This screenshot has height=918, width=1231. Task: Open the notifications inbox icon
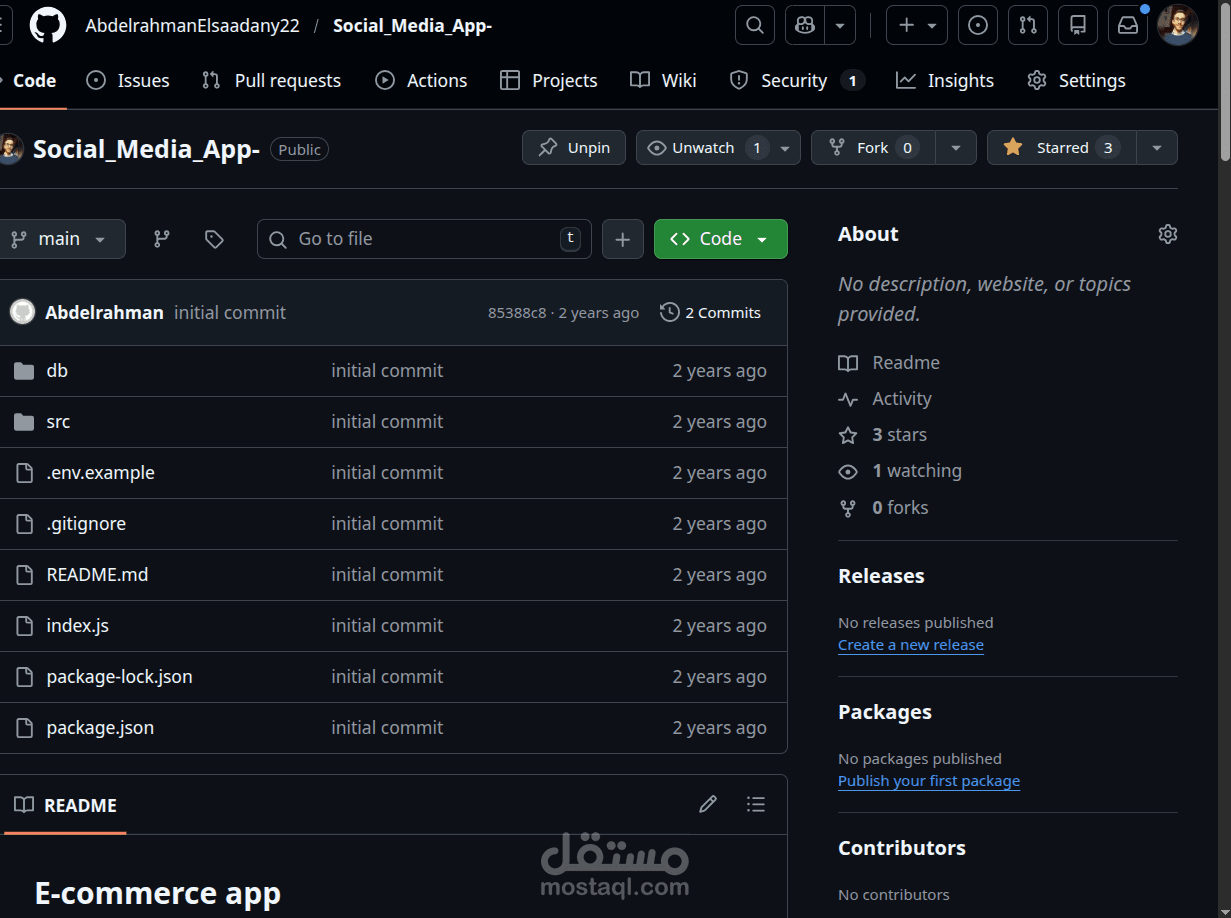point(1128,25)
